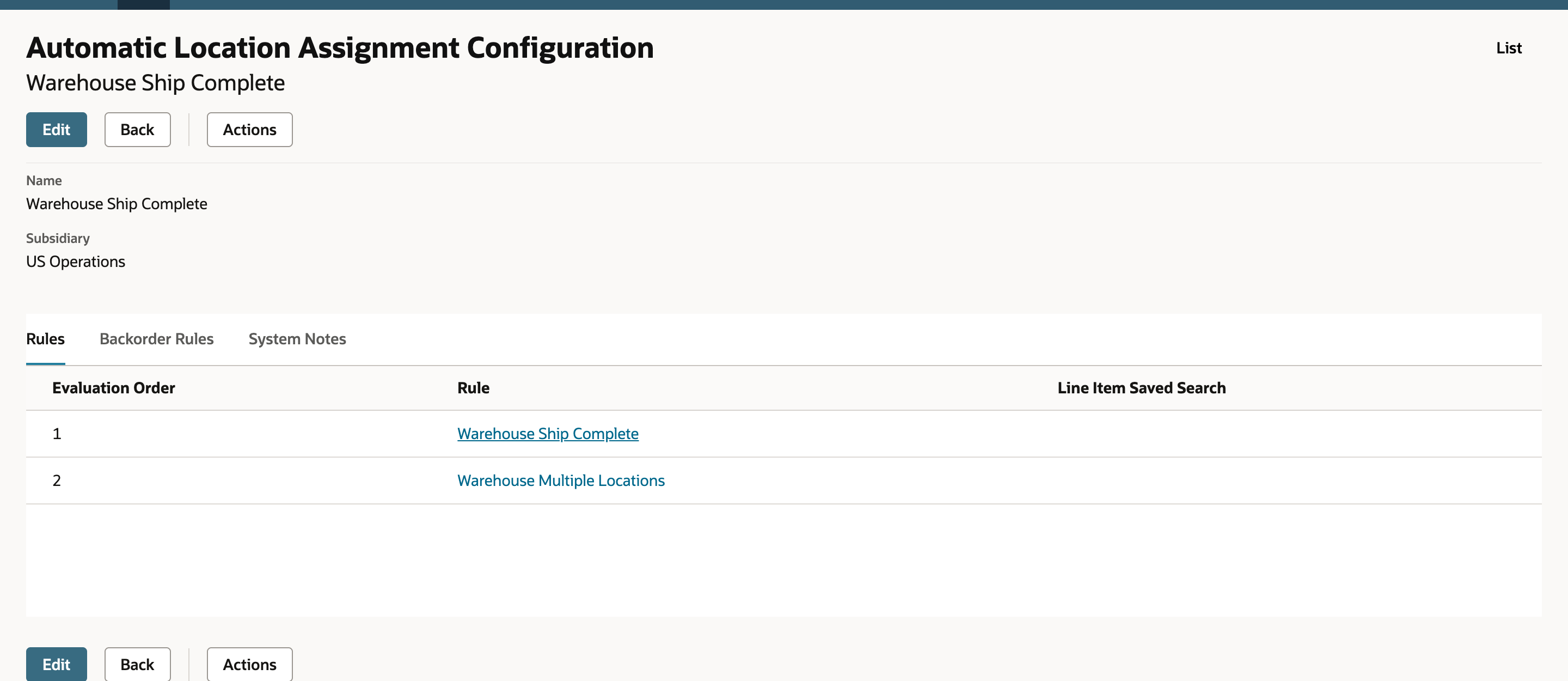This screenshot has width=1568, height=681.
Task: Click the Line Item Saved Search header
Action: pyautogui.click(x=1141, y=387)
